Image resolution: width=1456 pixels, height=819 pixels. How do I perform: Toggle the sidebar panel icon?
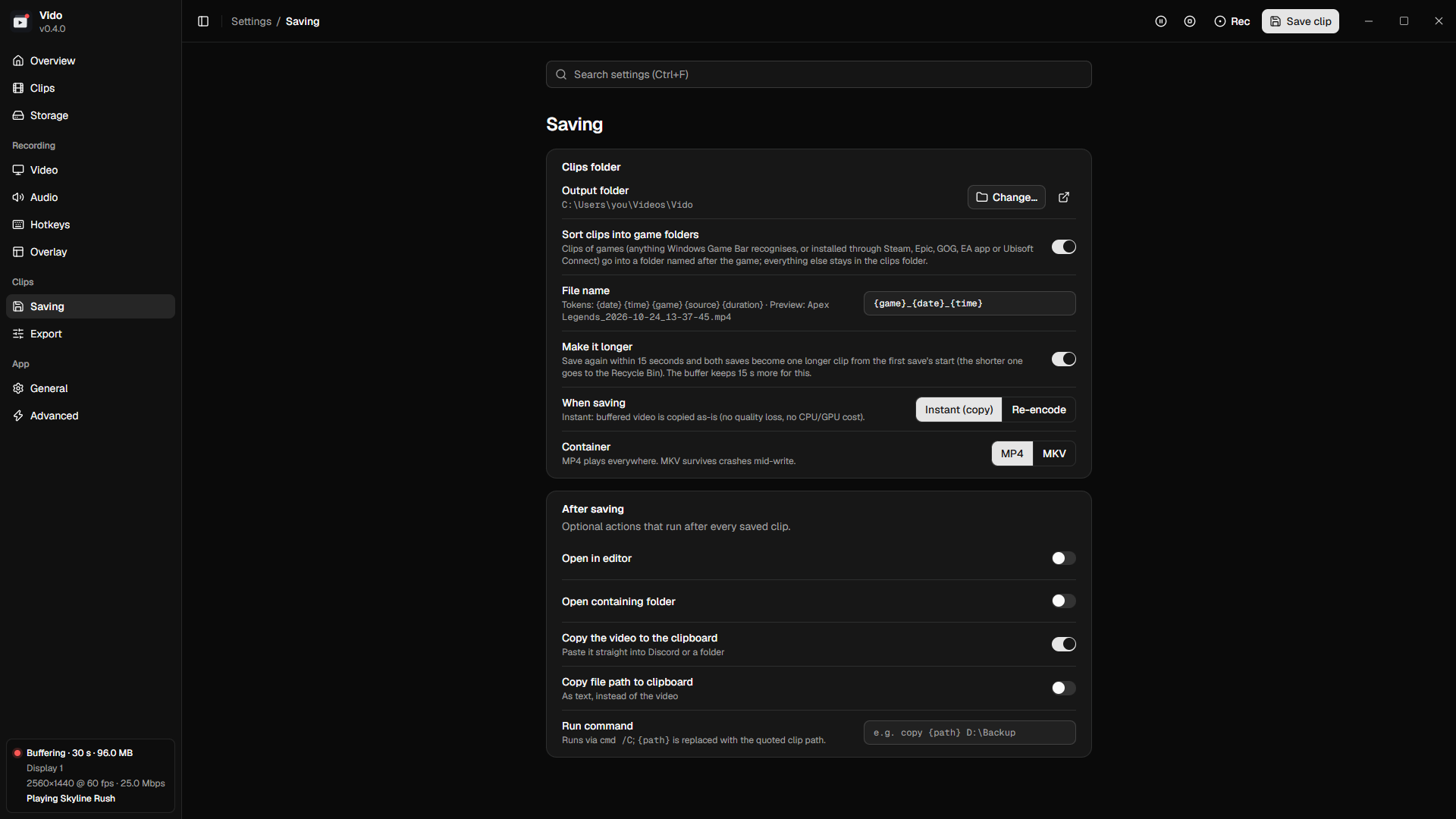point(203,21)
